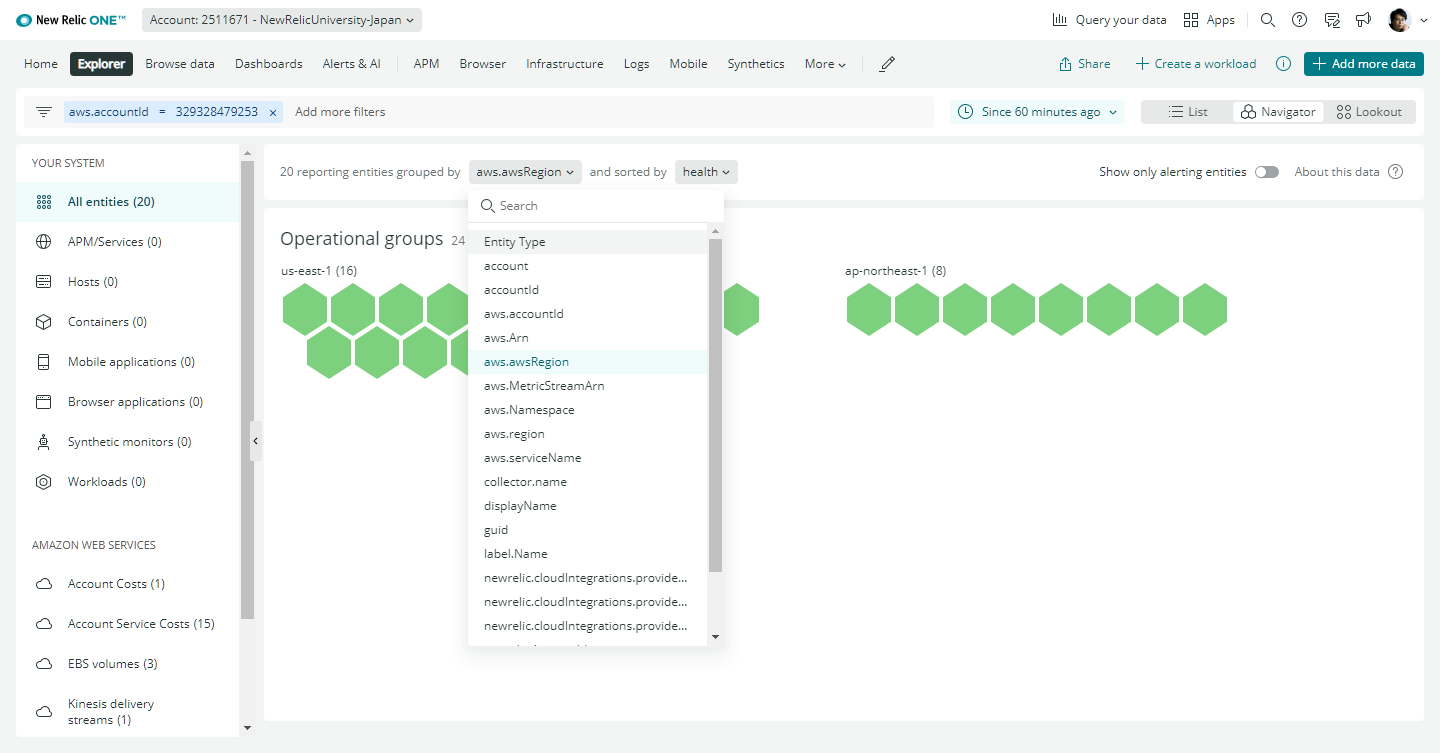The width and height of the screenshot is (1440, 753).
Task: Select the first ap-northeast-1 hexagon entity
Action: point(870,309)
